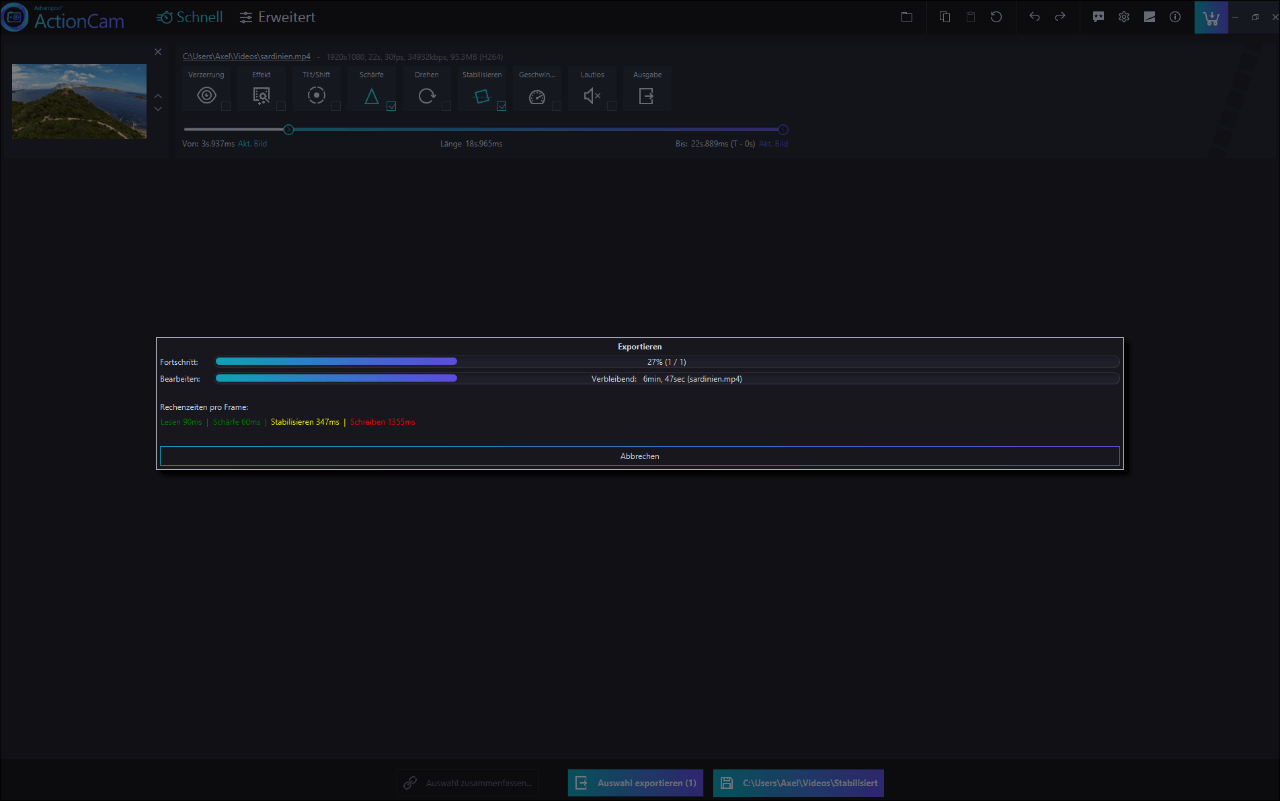Click the Auswahl exportieren (1) button
1280x801 pixels.
(635, 783)
